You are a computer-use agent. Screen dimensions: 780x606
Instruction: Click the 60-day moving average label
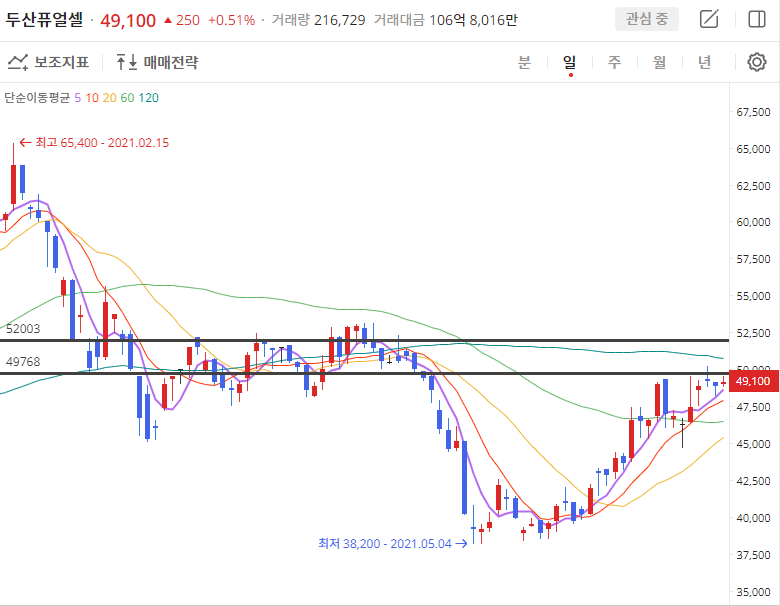pos(127,98)
